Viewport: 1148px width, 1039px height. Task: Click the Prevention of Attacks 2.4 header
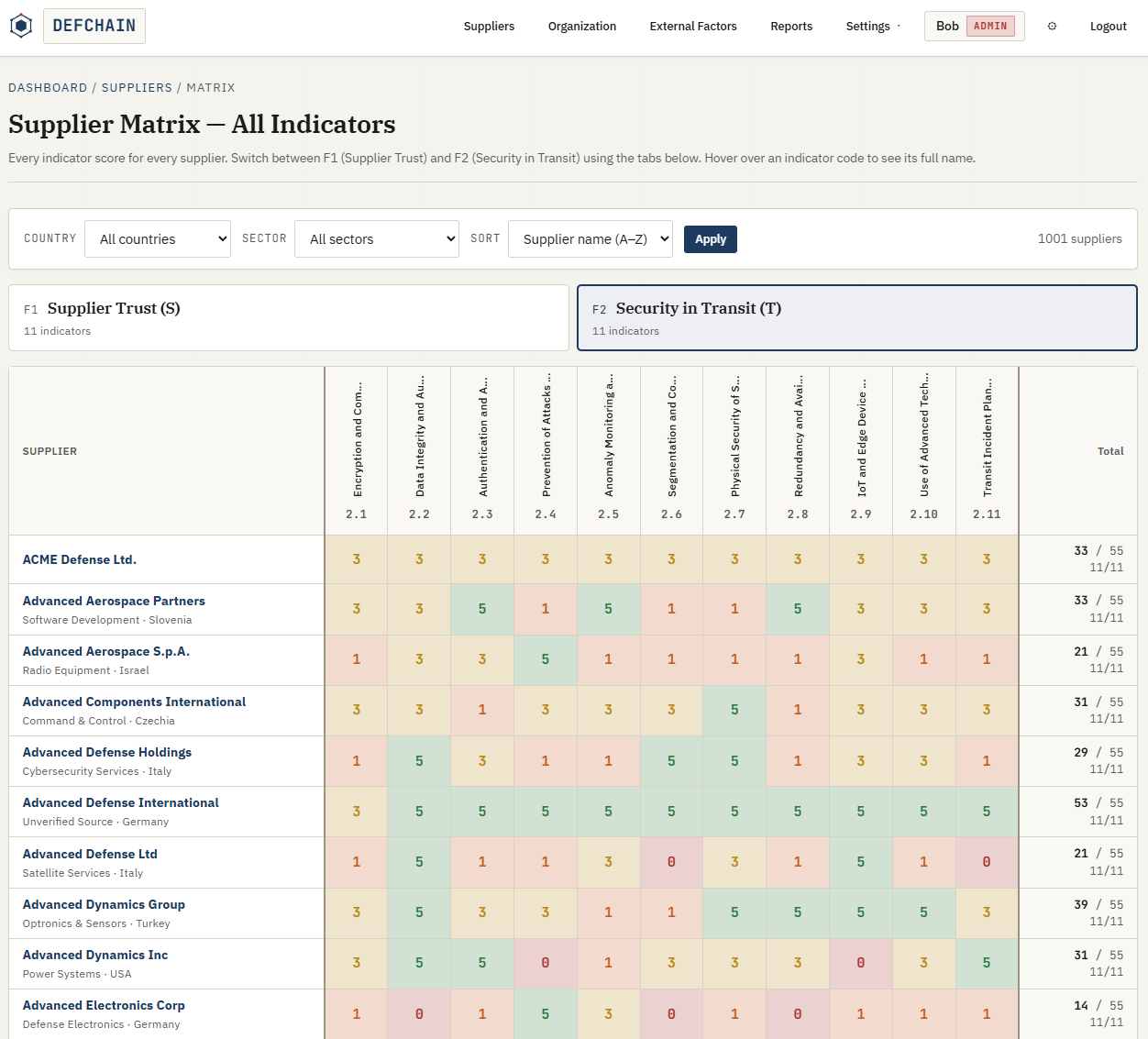(546, 451)
